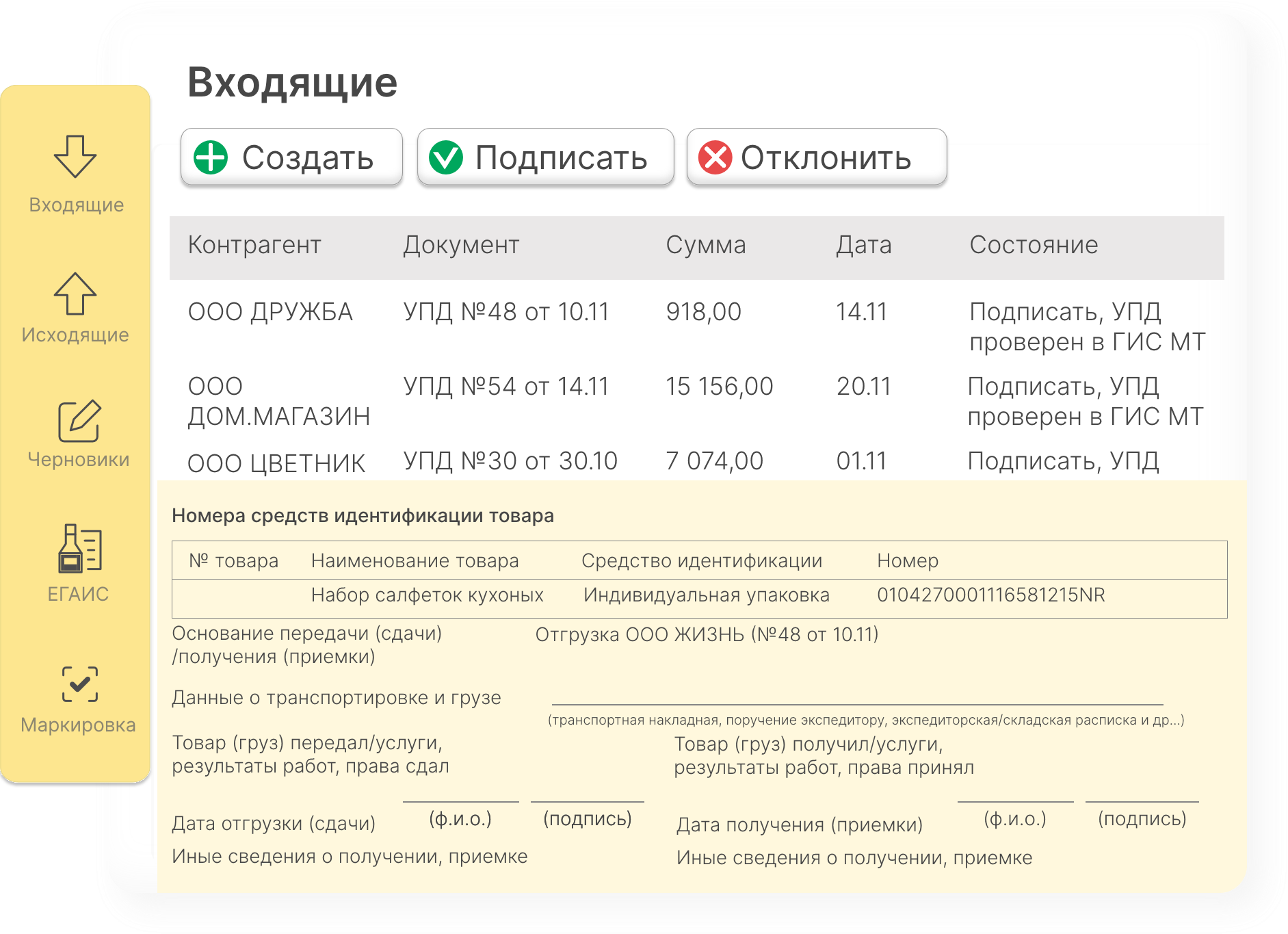Click identification number 0104270001116581215NR
The width and height of the screenshot is (1288, 934).
point(990,595)
